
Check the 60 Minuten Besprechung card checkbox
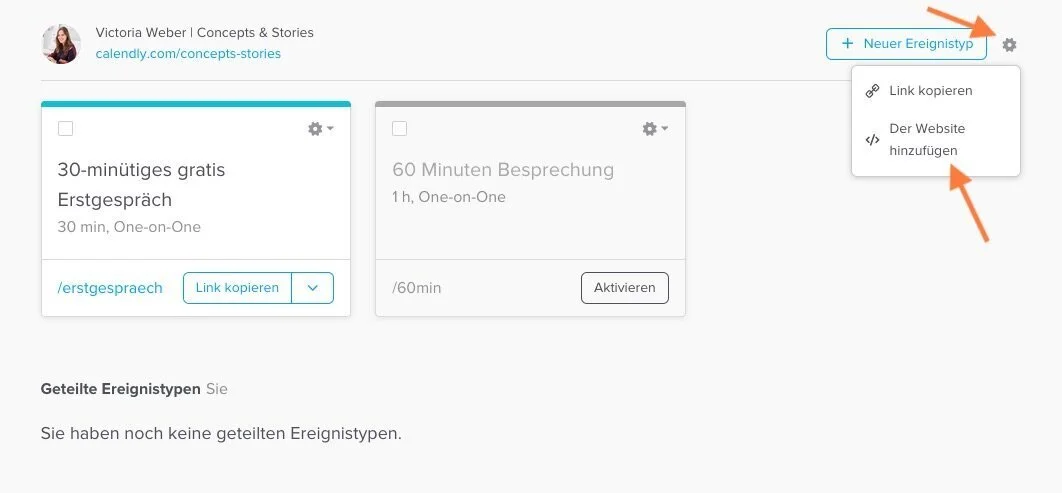[x=400, y=129]
